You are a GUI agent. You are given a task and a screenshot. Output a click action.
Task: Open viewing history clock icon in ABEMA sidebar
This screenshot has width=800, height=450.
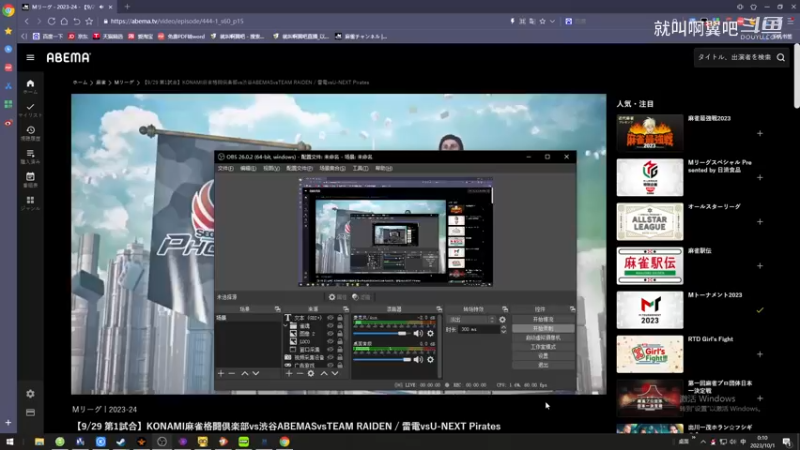(x=30, y=130)
